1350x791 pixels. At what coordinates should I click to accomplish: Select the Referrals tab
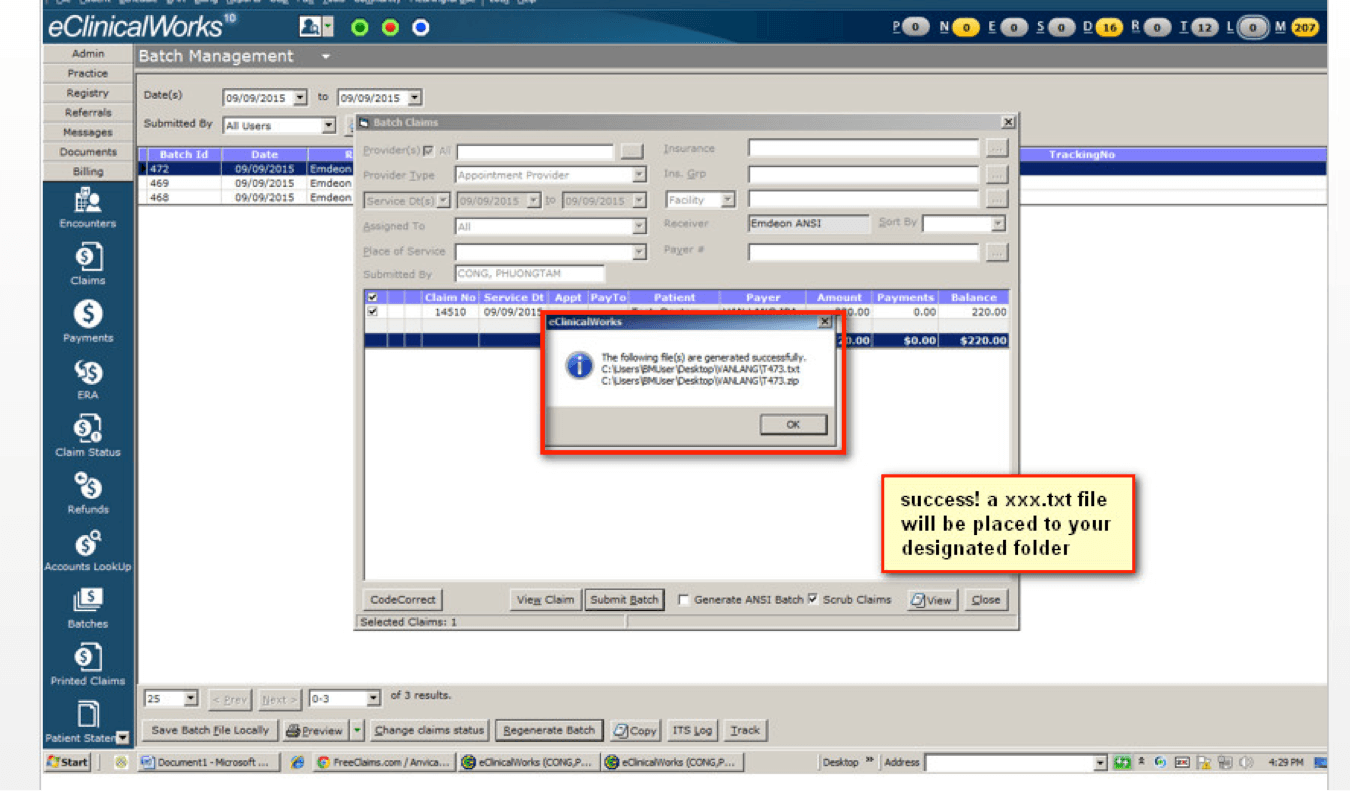88,113
